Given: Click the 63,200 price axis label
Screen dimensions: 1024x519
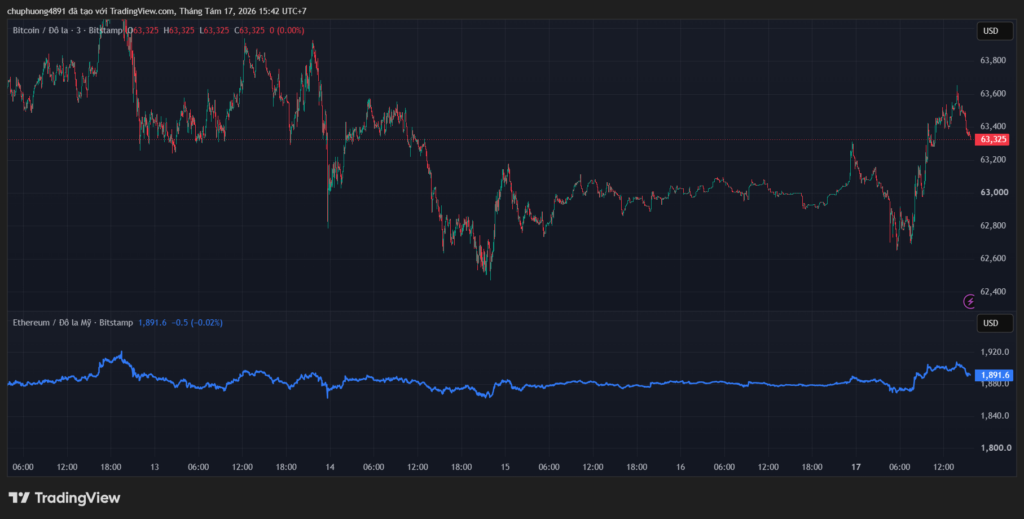Looking at the screenshot, I should pyautogui.click(x=993, y=159).
